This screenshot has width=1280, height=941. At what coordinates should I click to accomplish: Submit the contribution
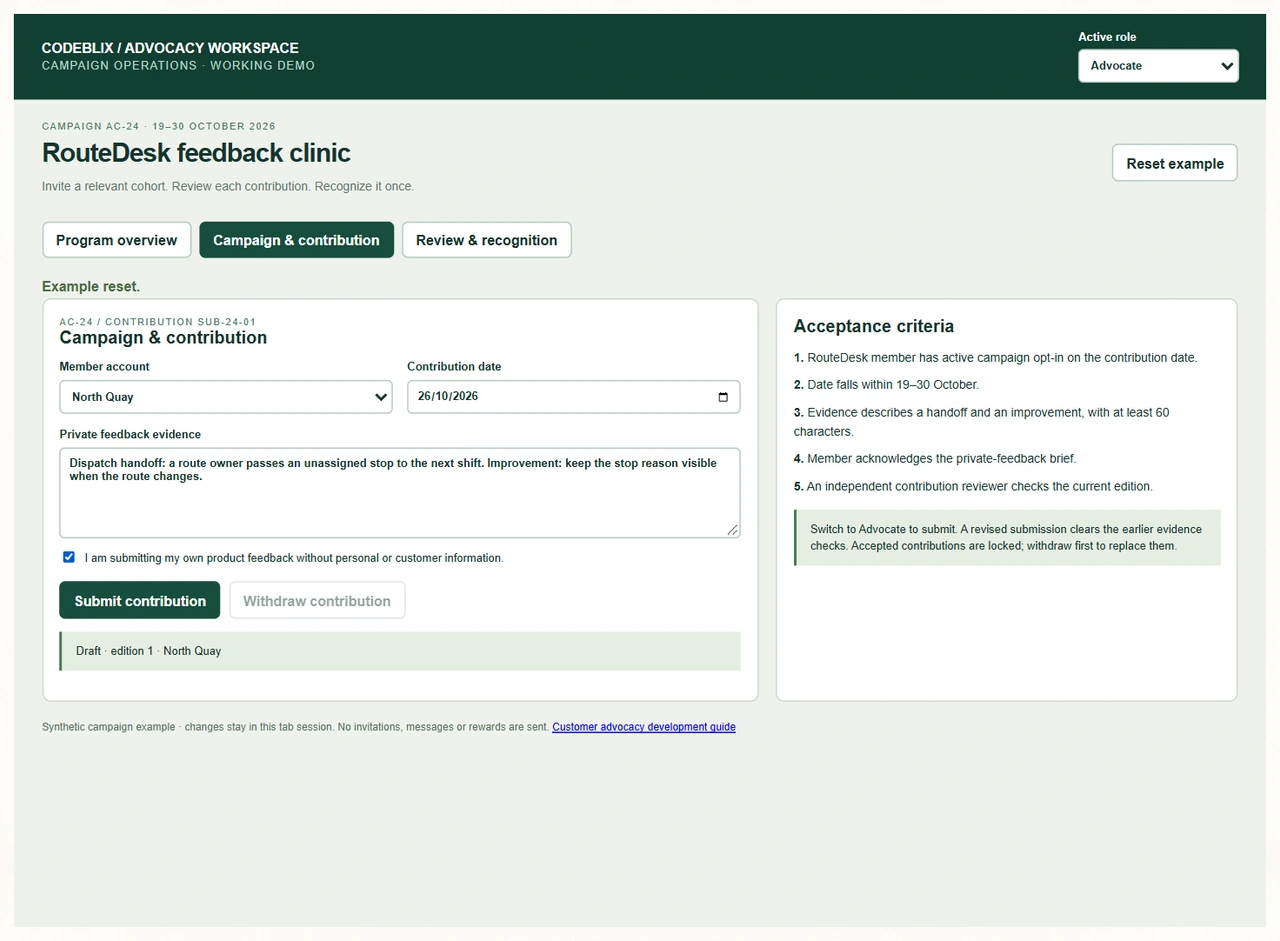pos(140,600)
